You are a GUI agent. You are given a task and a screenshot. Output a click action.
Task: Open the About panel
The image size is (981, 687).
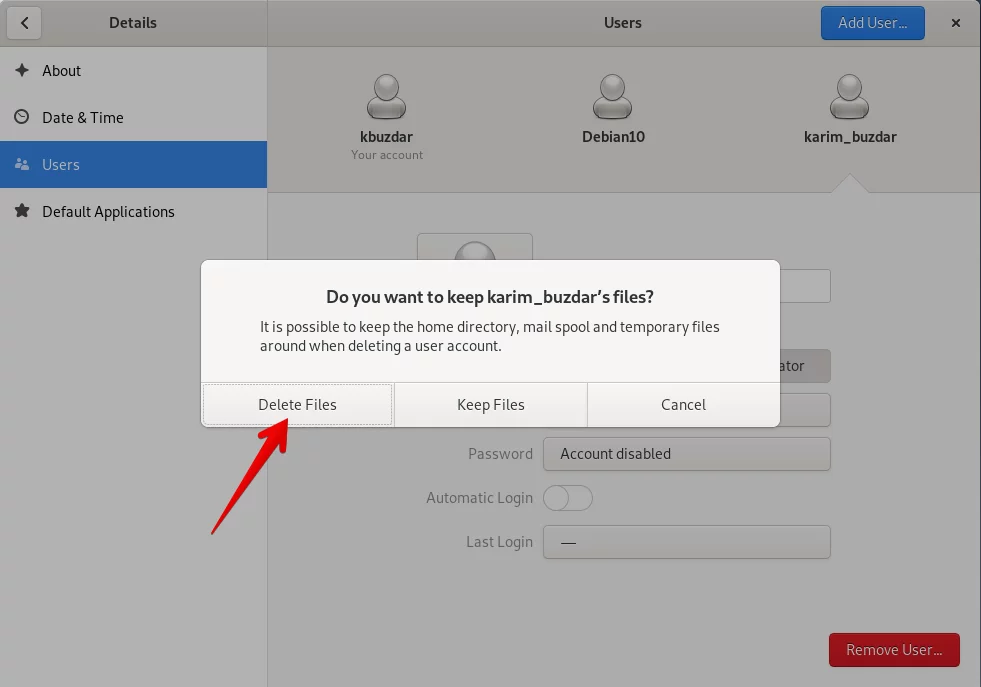pos(133,70)
